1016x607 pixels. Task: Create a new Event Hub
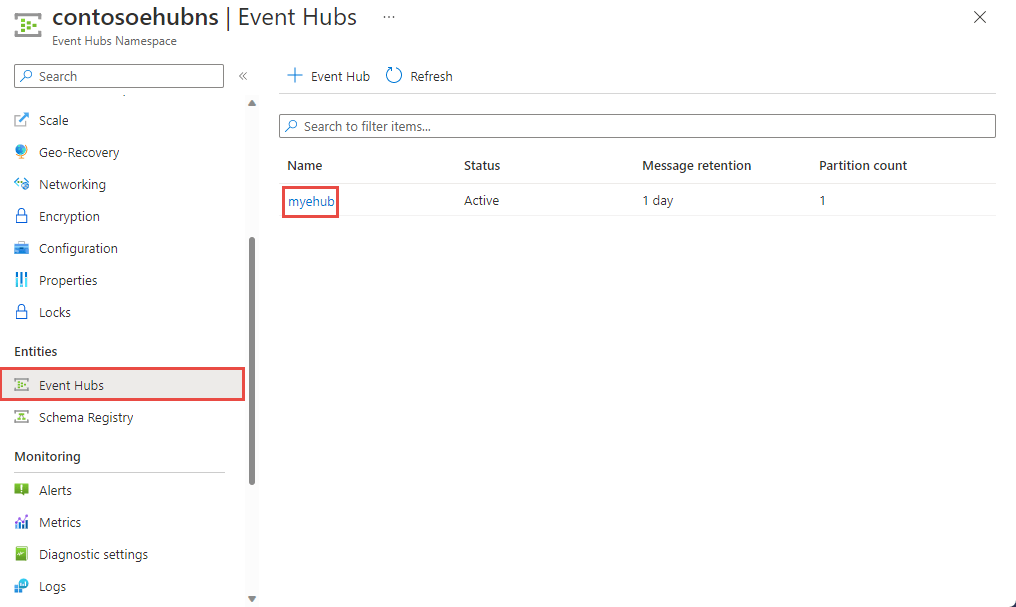pyautogui.click(x=327, y=75)
